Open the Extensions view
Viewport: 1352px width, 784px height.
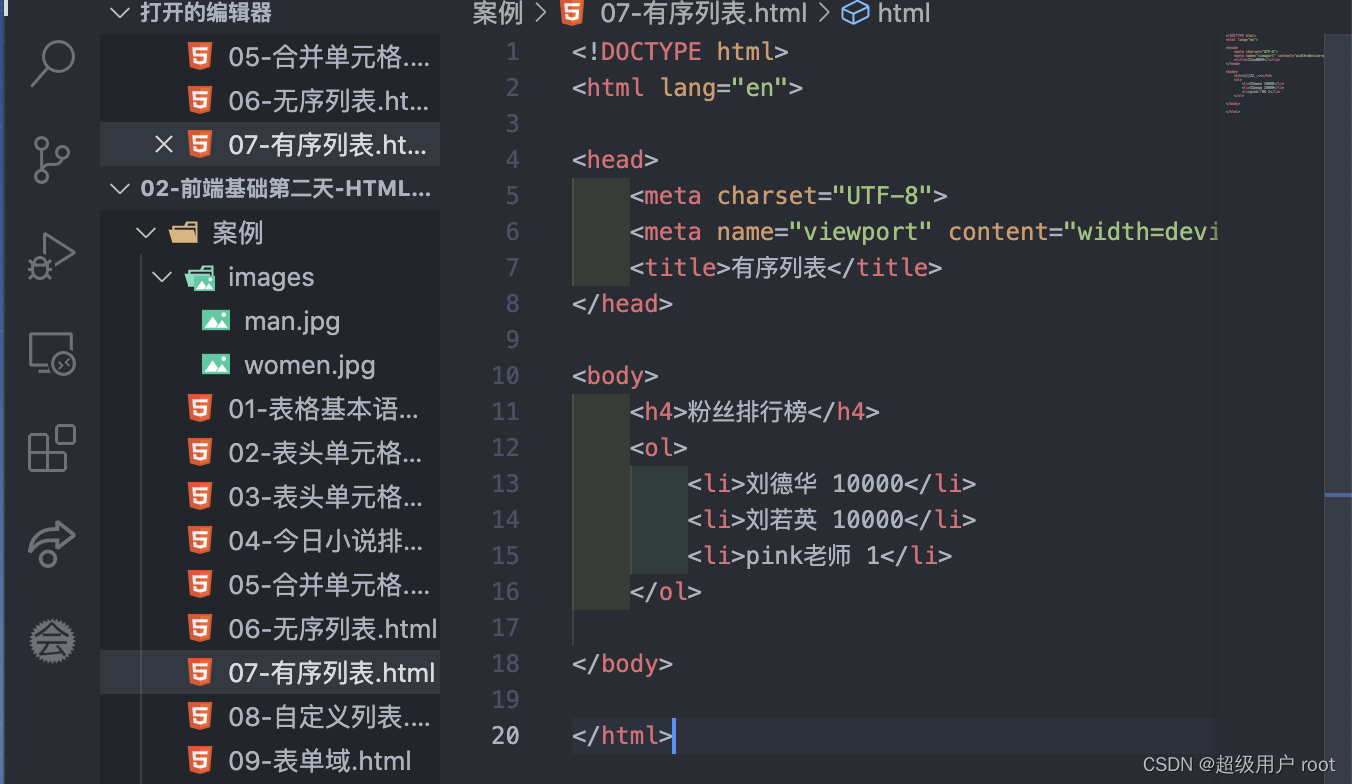[51, 447]
